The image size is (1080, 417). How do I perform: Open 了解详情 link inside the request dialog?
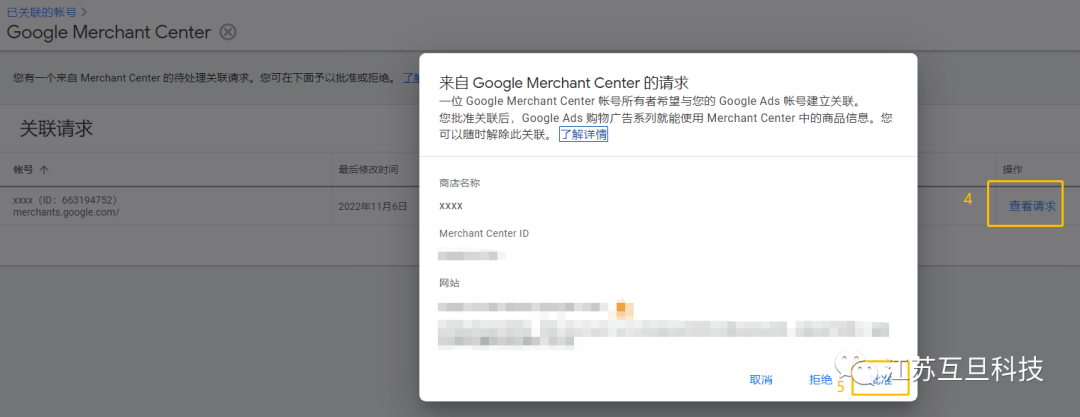coord(583,134)
